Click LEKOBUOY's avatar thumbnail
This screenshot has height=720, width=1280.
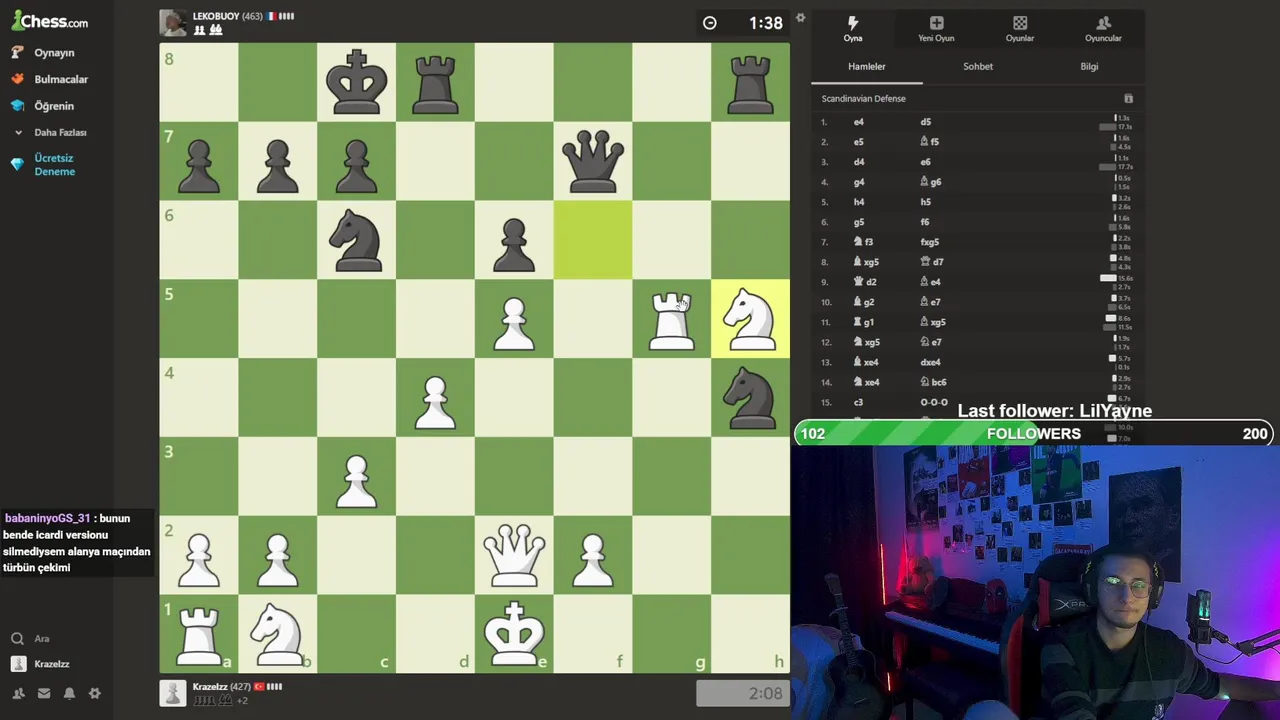pos(173,23)
